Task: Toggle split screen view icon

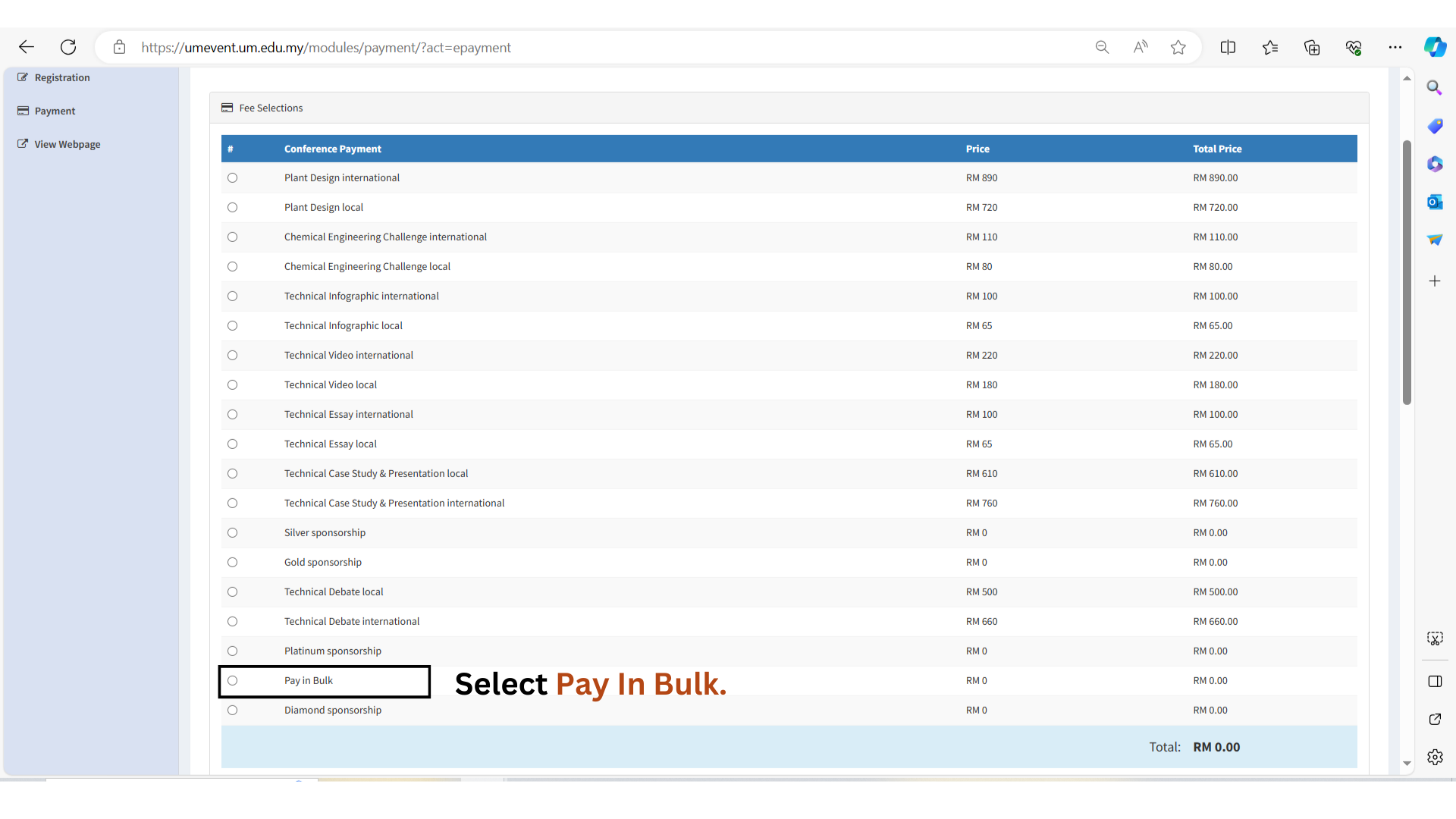Action: [x=1228, y=47]
